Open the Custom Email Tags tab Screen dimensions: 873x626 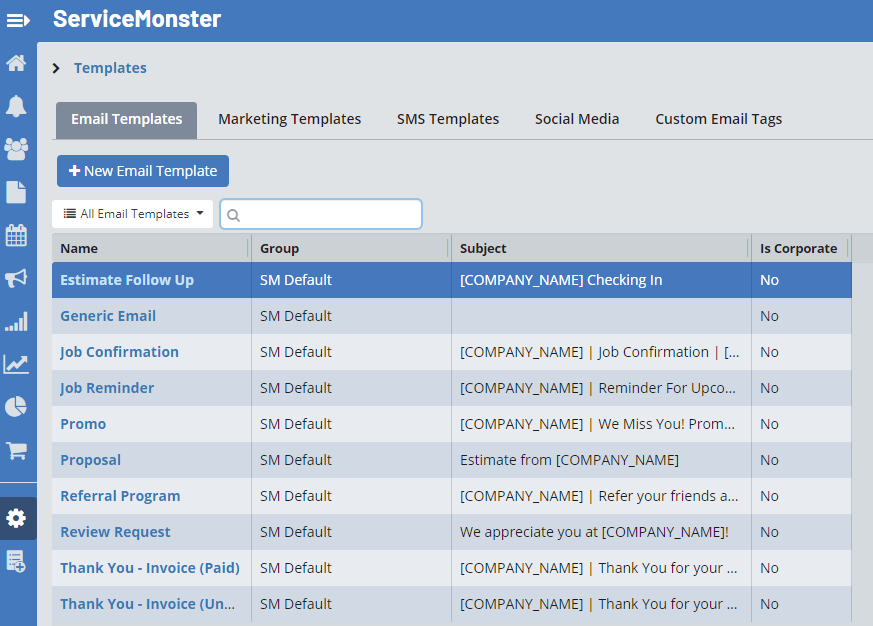click(718, 119)
